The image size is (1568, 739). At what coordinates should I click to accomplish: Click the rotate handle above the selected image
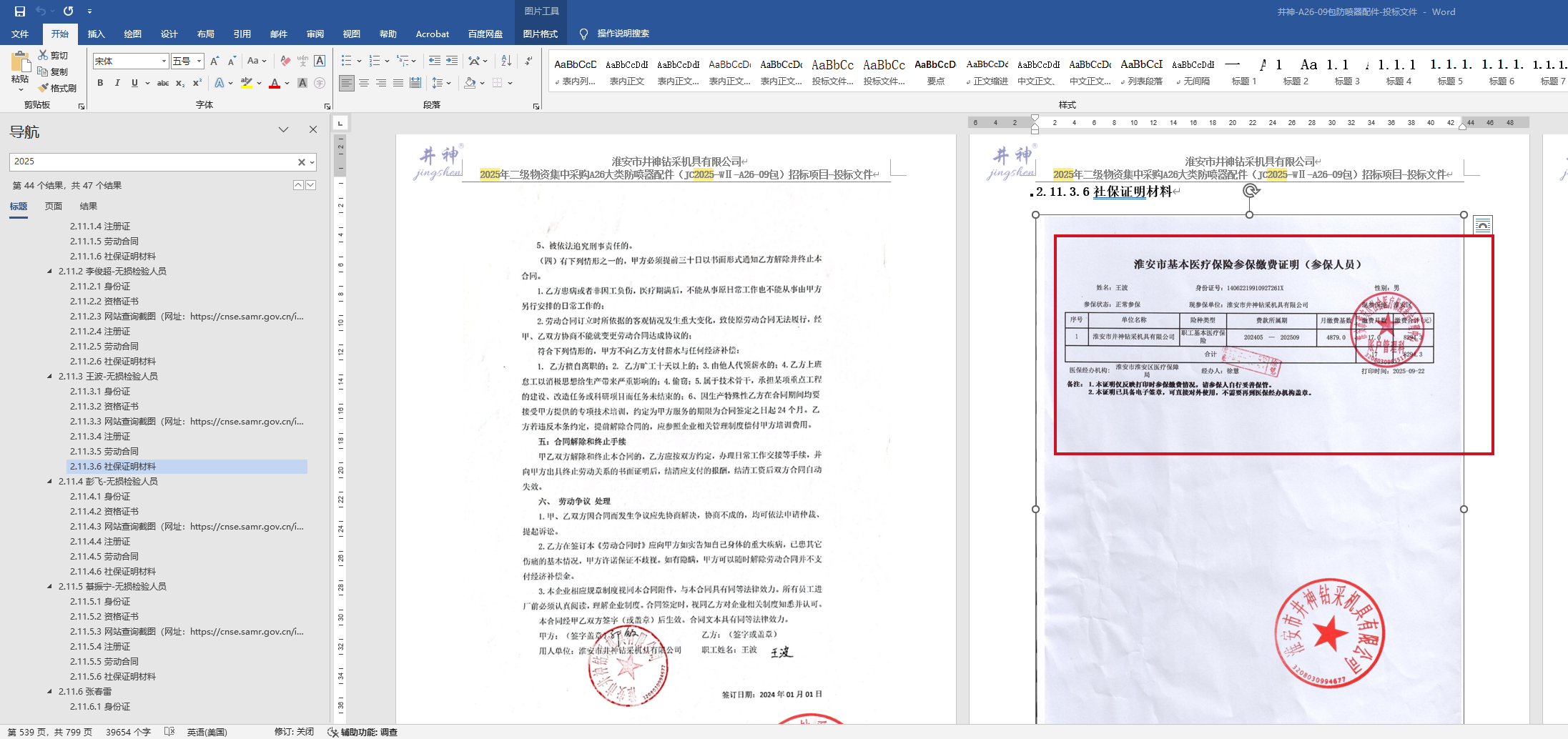click(x=1251, y=190)
